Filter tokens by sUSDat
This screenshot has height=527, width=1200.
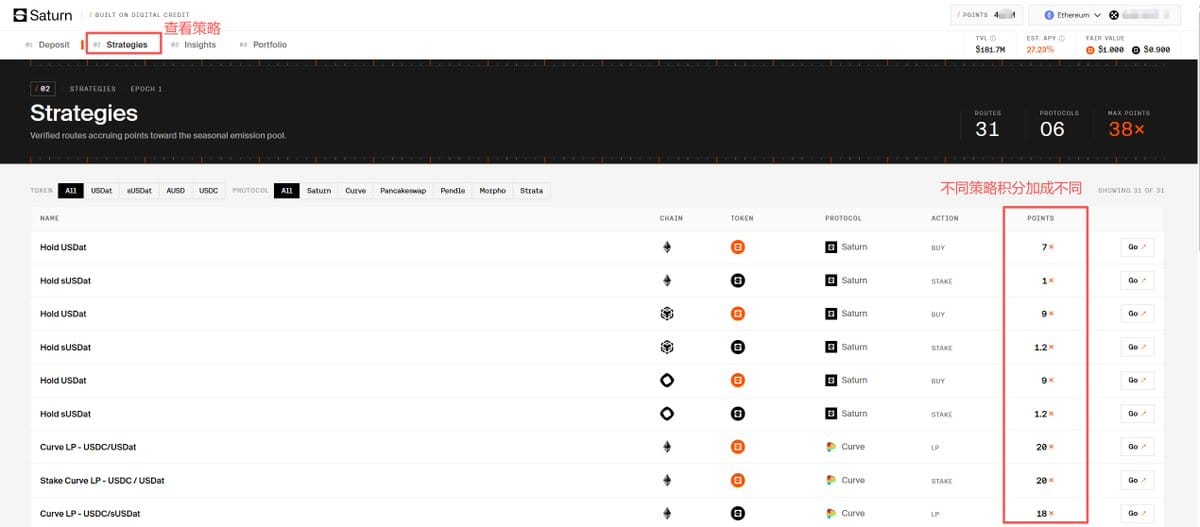139,190
